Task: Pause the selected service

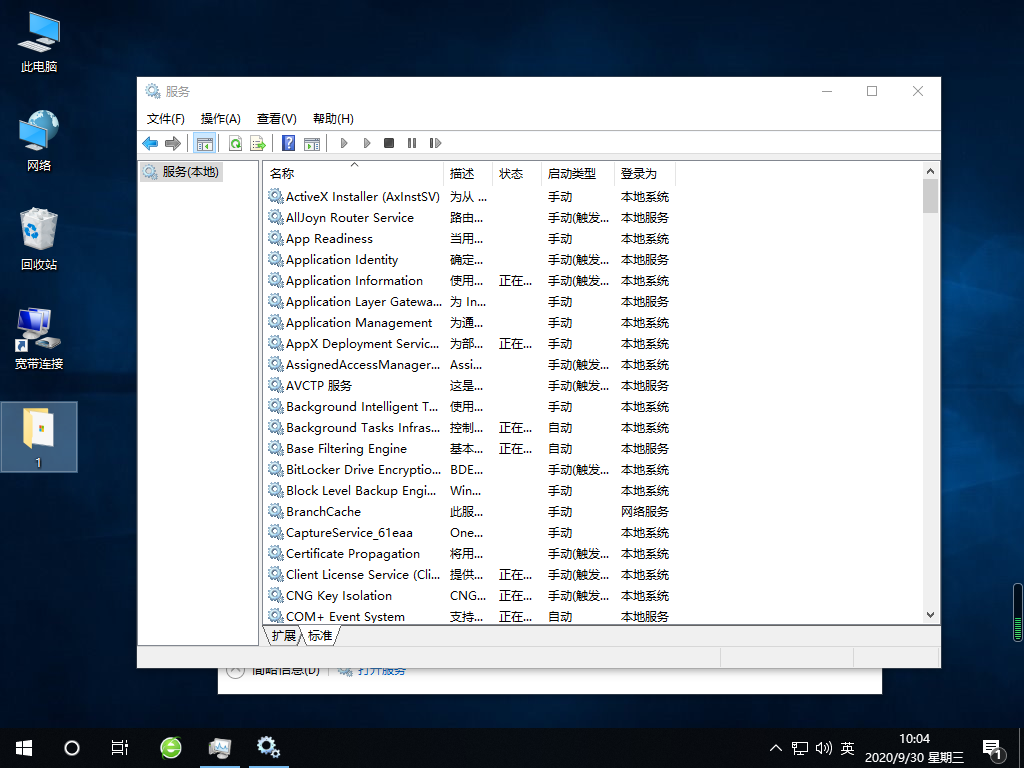Action: [x=413, y=143]
